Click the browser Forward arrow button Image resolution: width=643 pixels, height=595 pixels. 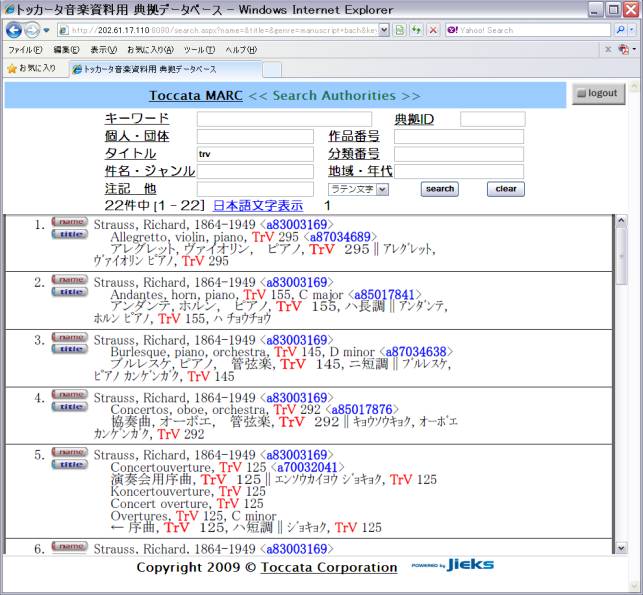pyautogui.click(x=32, y=30)
